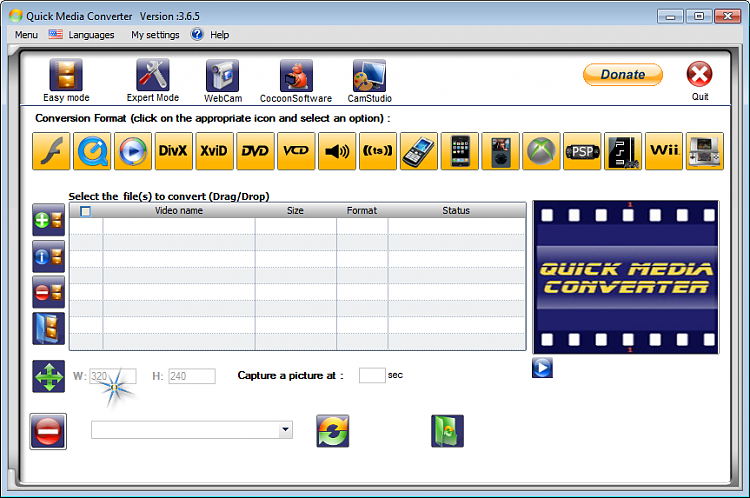Click the capture picture seconds field
Viewport: 750px width, 498px height.
[x=372, y=376]
